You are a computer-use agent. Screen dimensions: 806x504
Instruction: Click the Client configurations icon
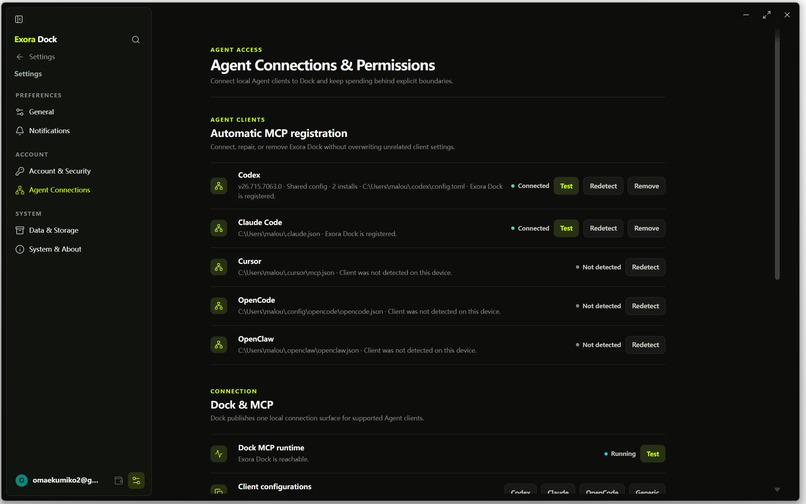click(x=218, y=491)
